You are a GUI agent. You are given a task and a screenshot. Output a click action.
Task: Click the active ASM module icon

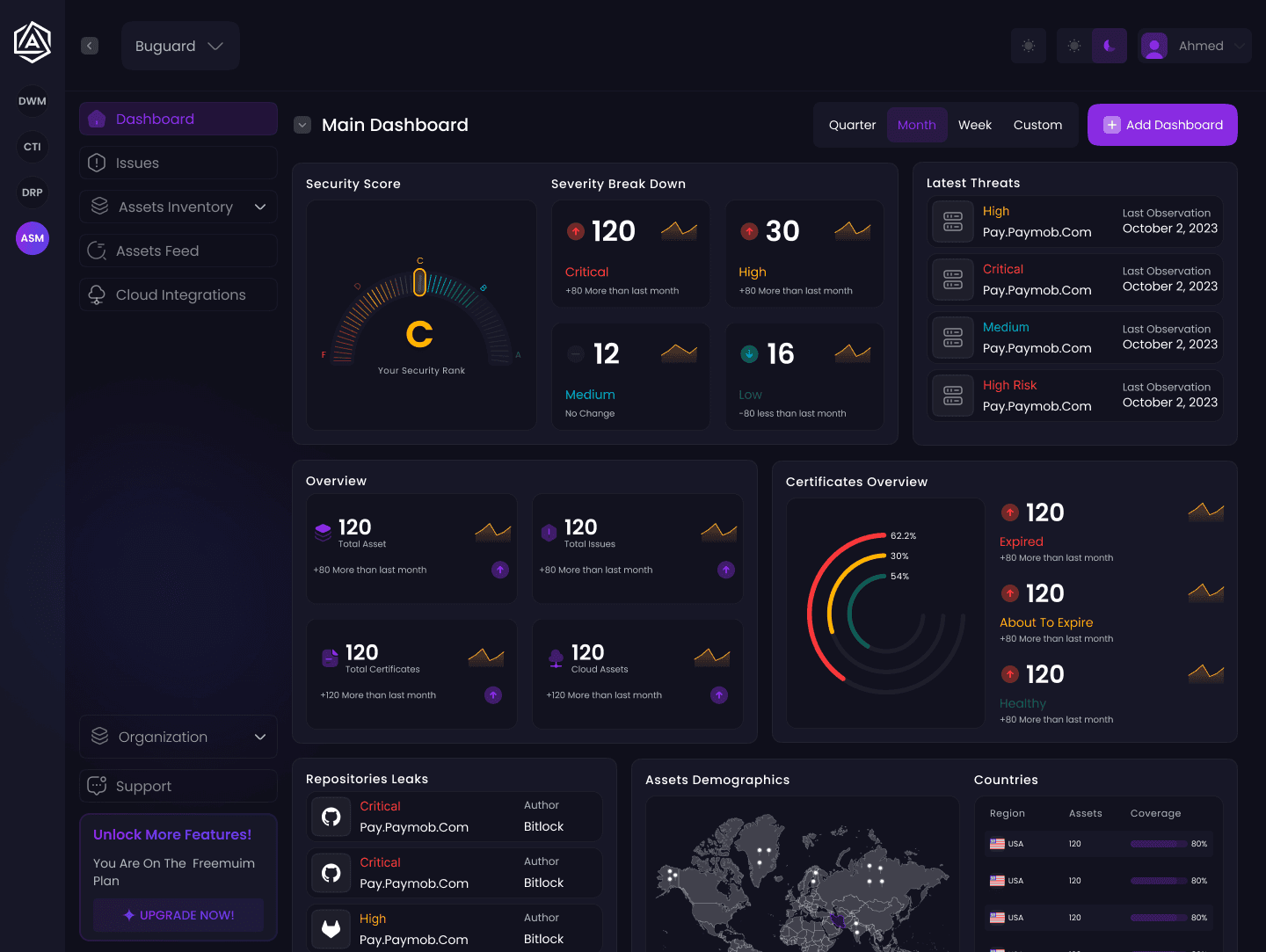pyautogui.click(x=32, y=237)
